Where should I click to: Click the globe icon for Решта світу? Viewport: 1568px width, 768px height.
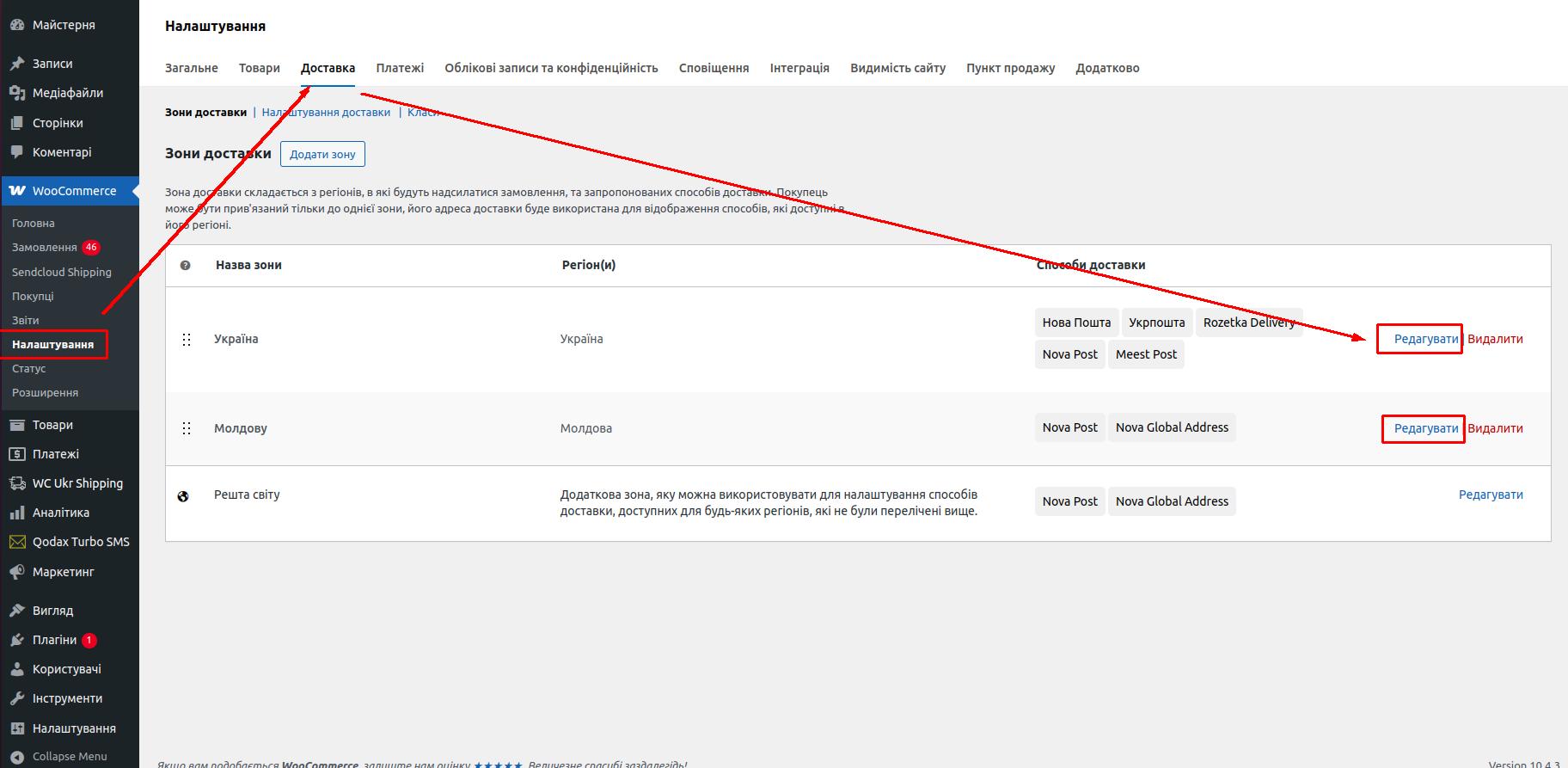pyautogui.click(x=183, y=496)
